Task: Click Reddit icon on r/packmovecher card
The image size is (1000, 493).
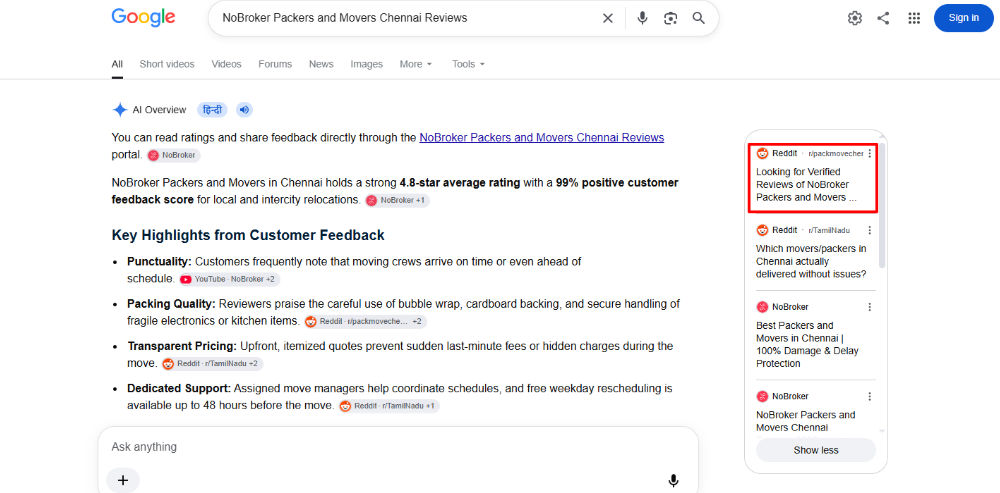Action: [x=762, y=154]
